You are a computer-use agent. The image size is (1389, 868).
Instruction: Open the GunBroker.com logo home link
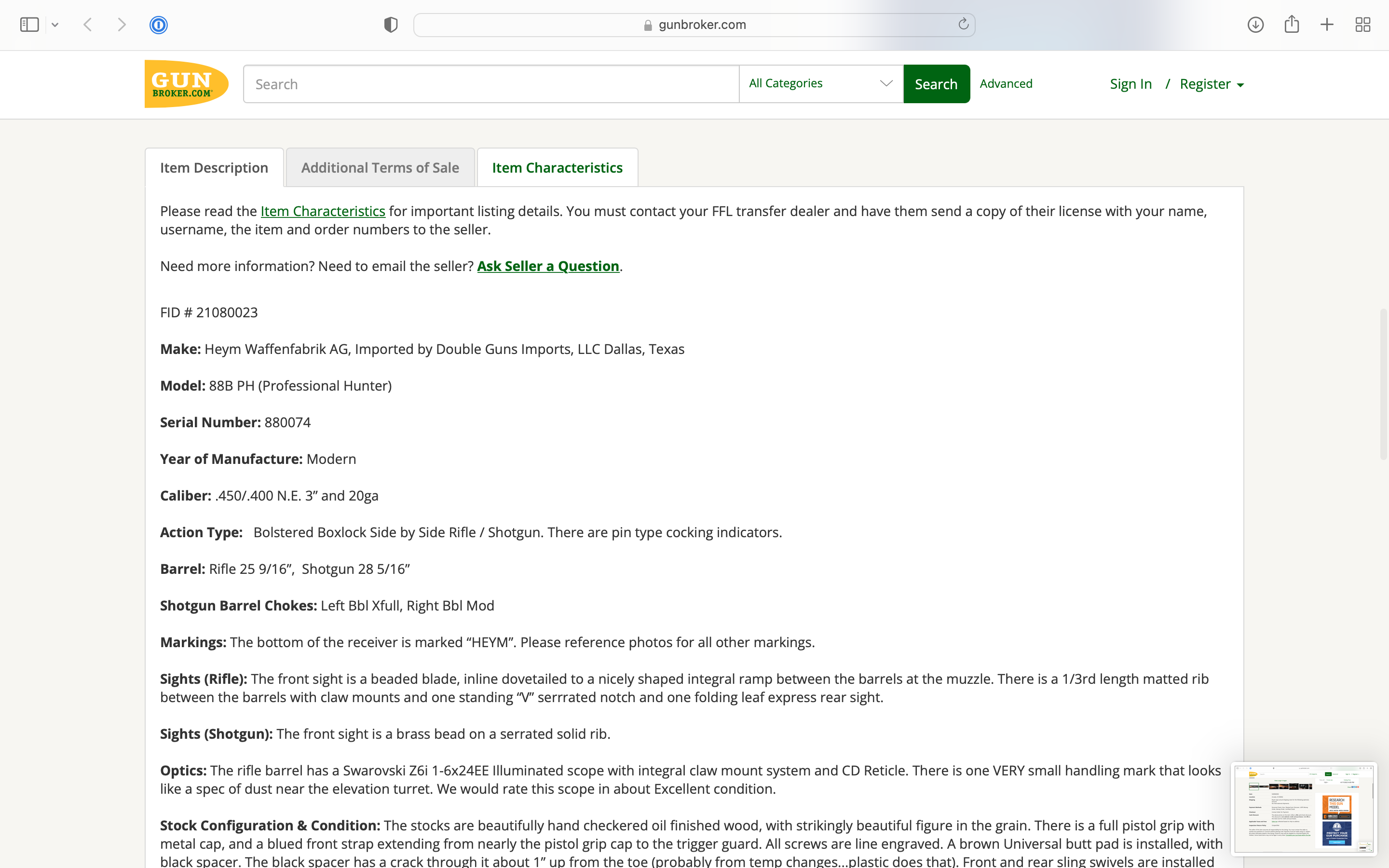[187, 84]
